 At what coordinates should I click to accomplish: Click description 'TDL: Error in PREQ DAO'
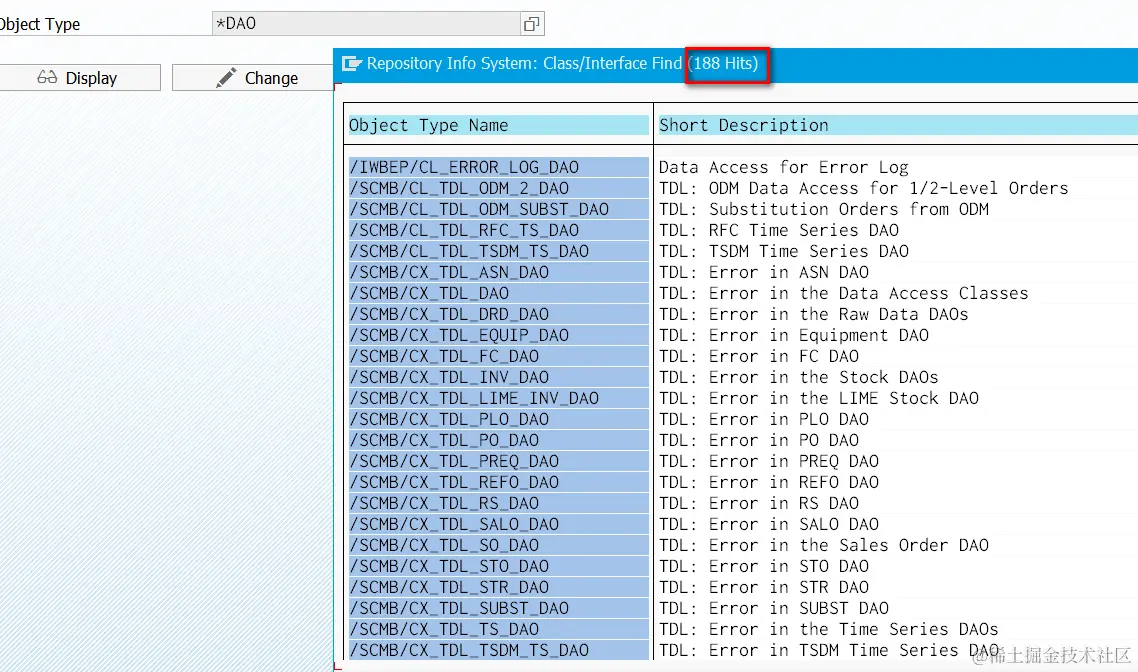pyautogui.click(x=769, y=462)
